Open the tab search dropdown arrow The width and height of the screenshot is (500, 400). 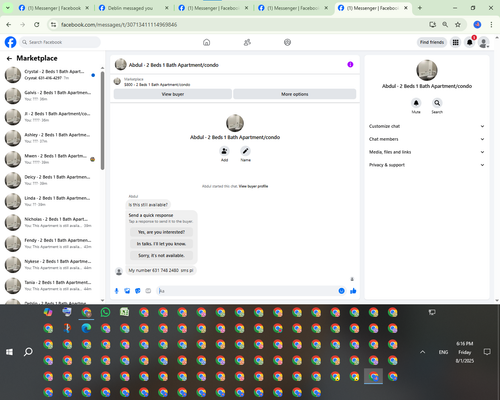pos(7,8)
